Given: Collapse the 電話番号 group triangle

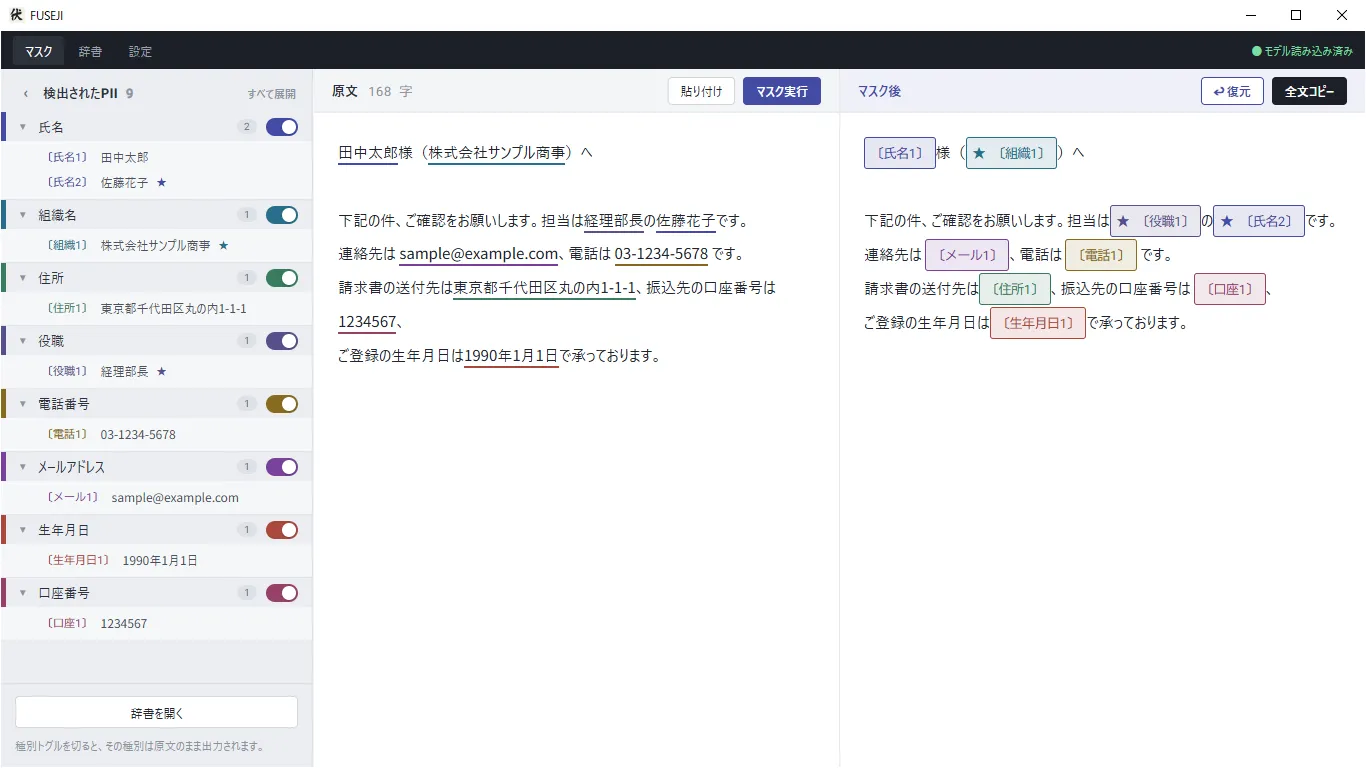Looking at the screenshot, I should coord(23,404).
